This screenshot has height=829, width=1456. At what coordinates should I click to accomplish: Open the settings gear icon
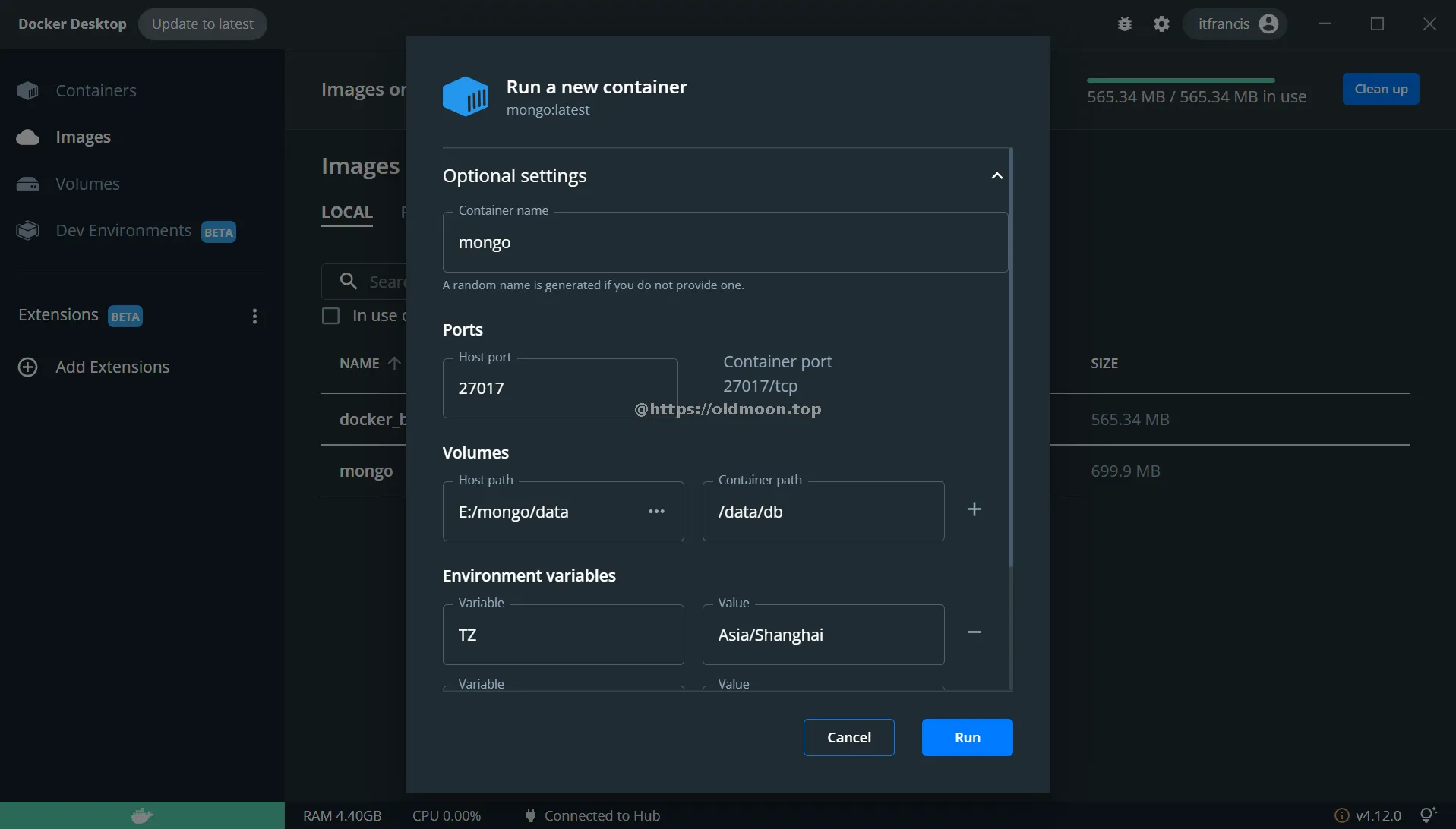[1161, 24]
